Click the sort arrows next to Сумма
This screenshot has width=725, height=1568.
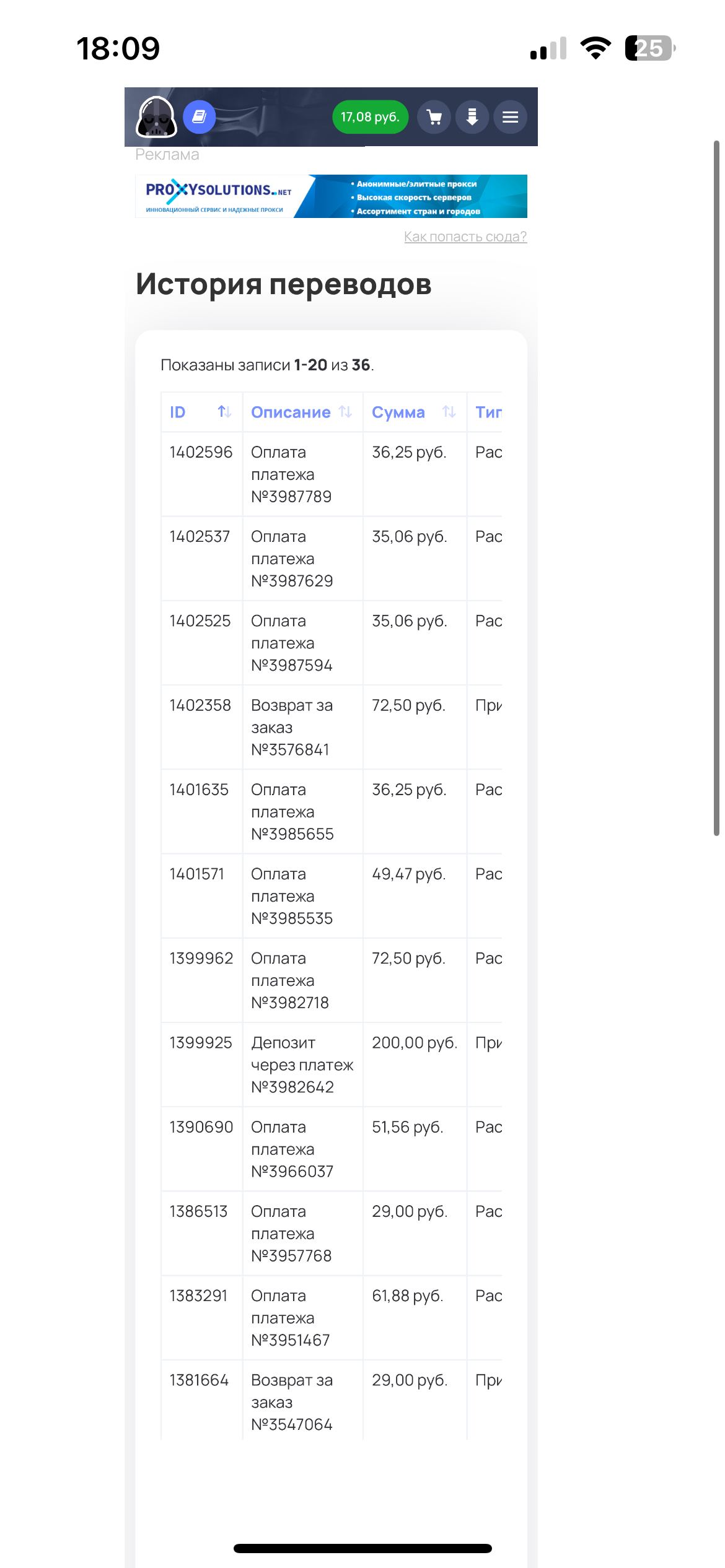click(449, 412)
